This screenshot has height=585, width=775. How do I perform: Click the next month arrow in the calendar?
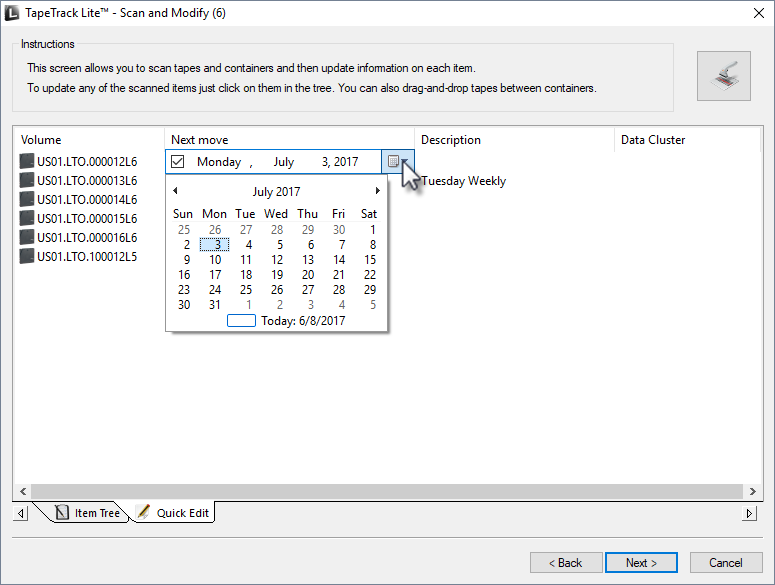coord(378,191)
